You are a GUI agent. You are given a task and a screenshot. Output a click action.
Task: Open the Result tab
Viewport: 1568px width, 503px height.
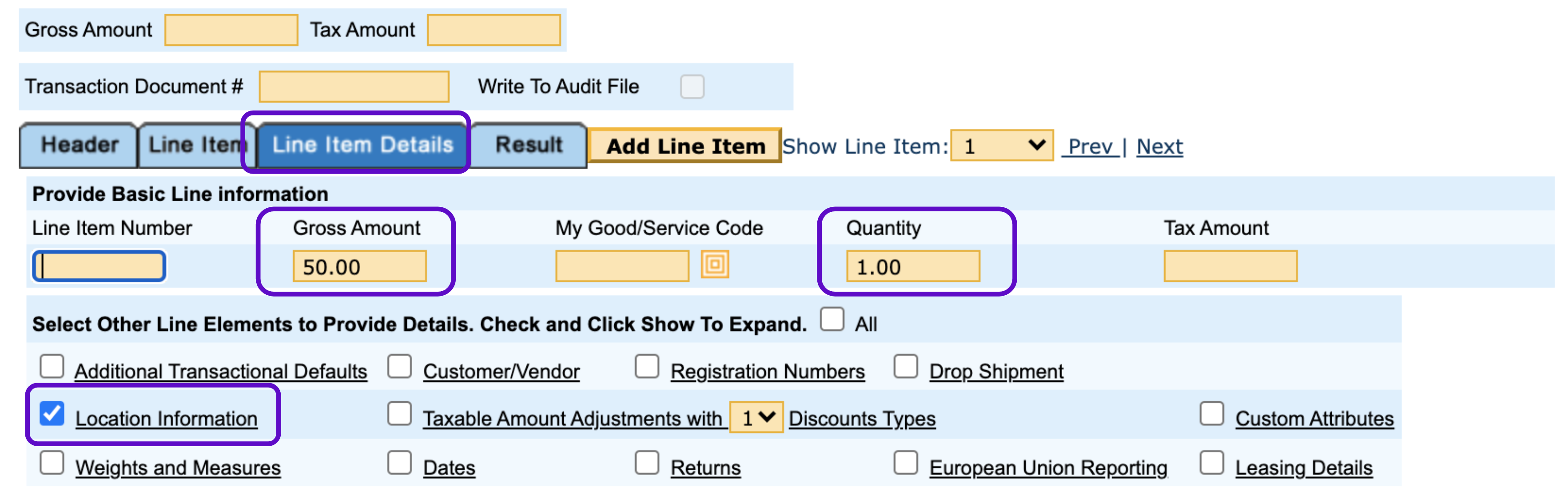click(528, 145)
